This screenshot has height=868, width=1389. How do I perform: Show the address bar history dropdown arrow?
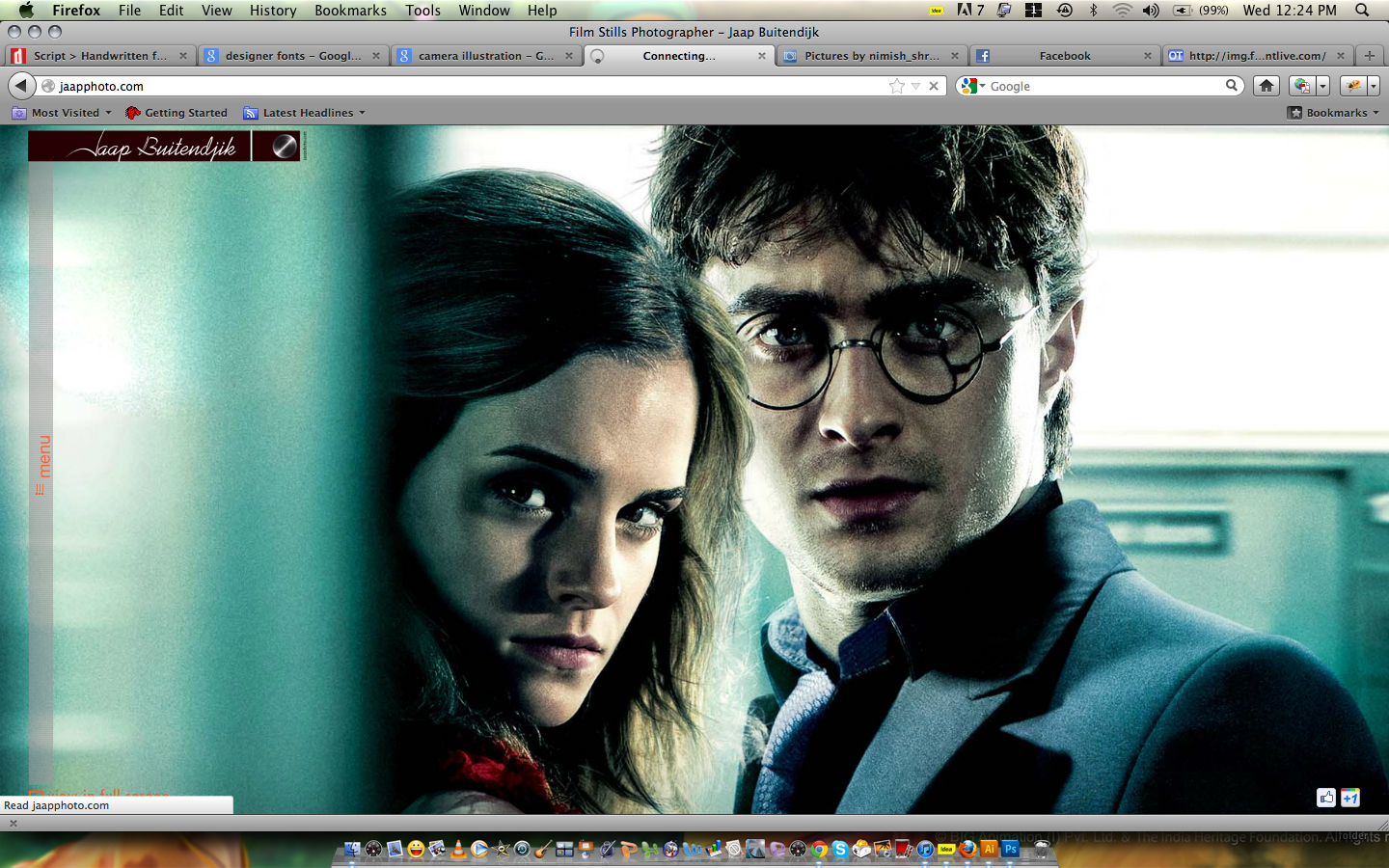tap(916, 86)
